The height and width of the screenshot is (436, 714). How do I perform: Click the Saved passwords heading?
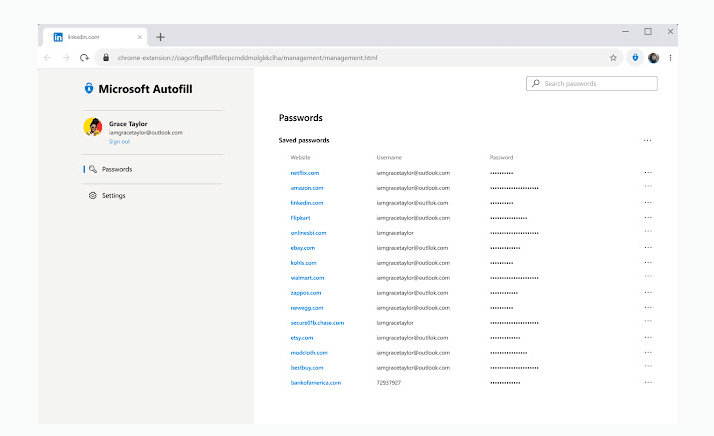pos(304,140)
